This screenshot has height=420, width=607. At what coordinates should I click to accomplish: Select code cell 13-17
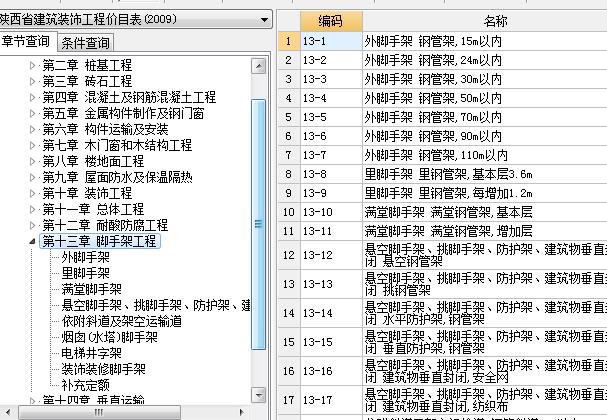click(331, 400)
